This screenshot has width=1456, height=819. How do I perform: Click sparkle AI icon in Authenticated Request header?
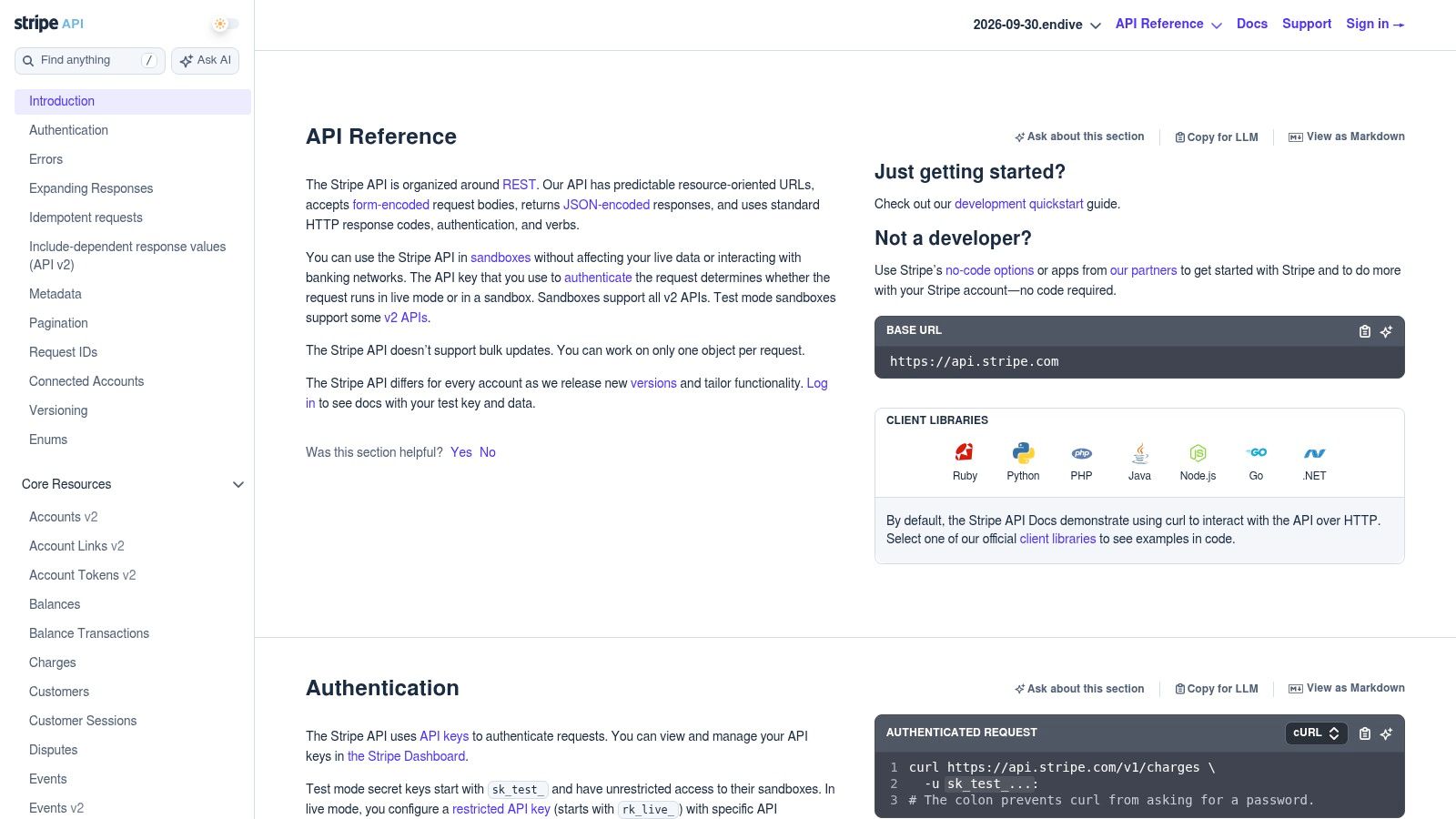[x=1386, y=733]
